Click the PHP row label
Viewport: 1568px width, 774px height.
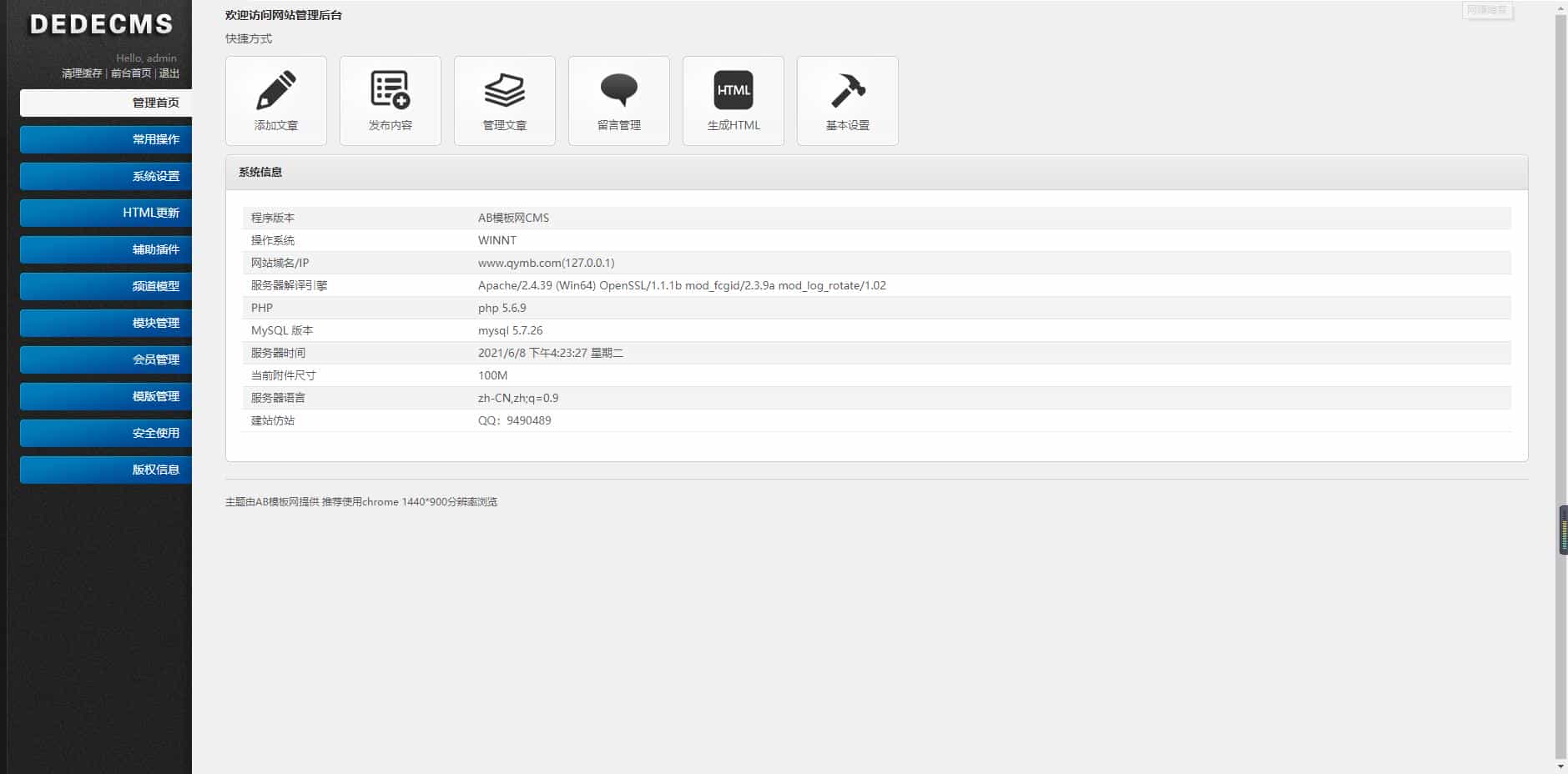point(262,308)
